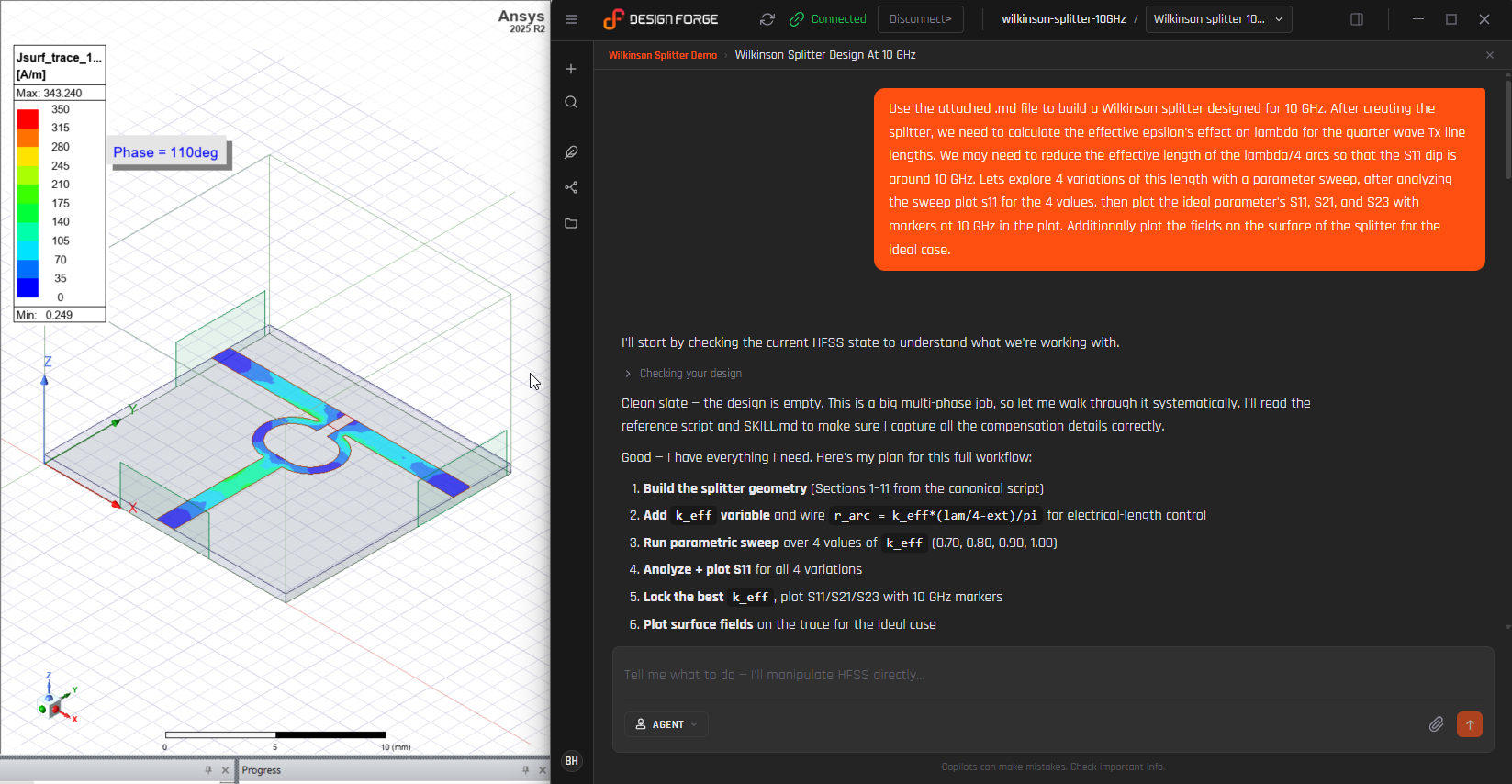
Task: Click the Progress panel title
Action: [262, 770]
